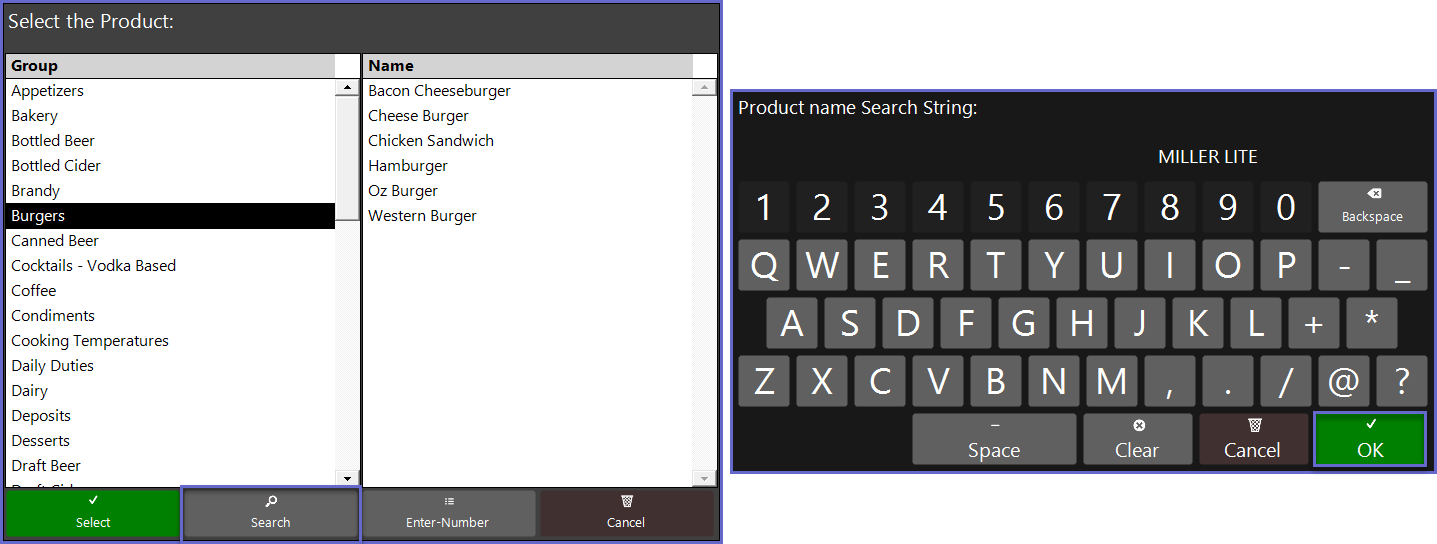Confirm with the green Select button
This screenshot has width=1437, height=544.
click(93, 512)
